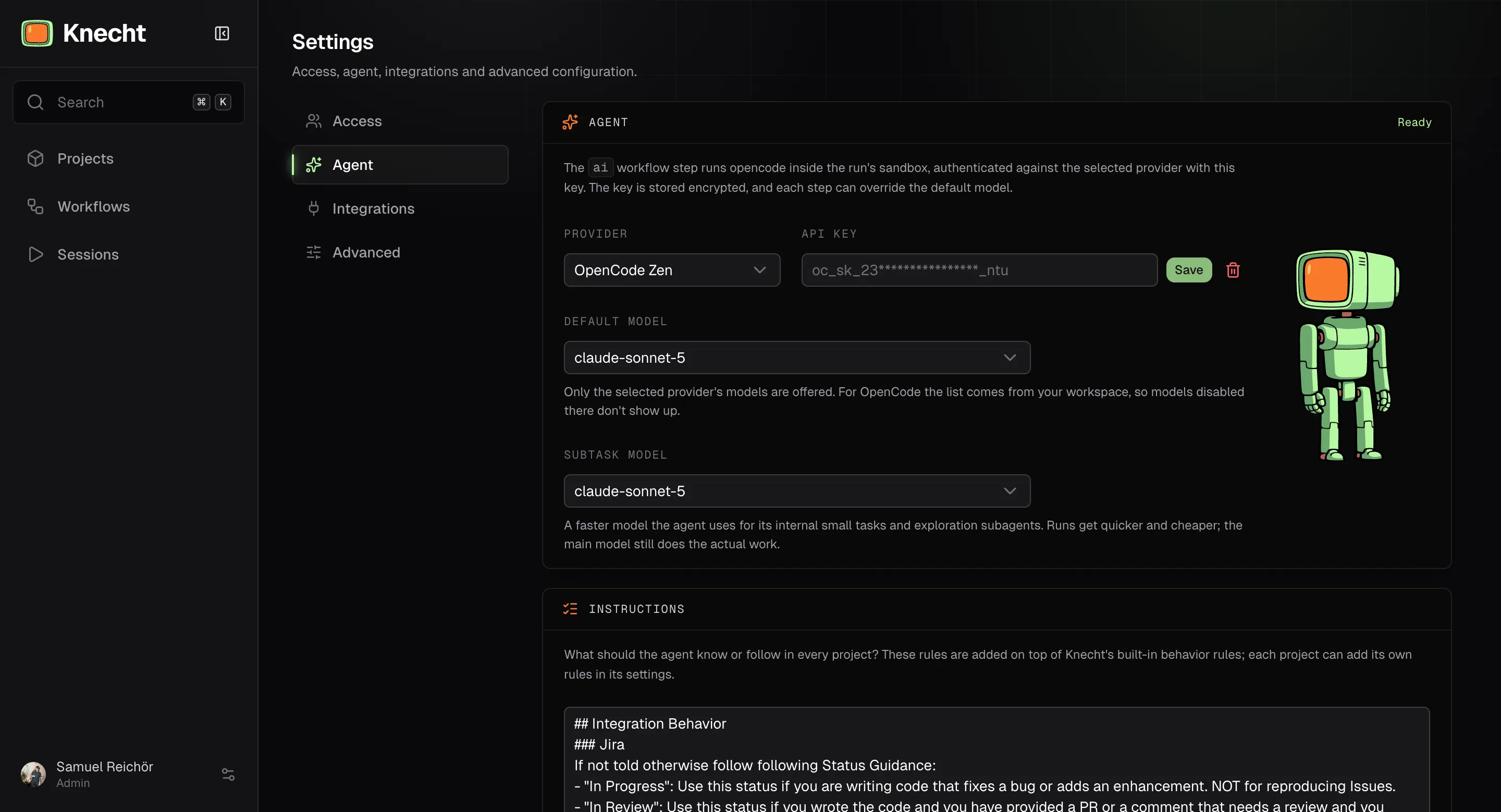This screenshot has width=1501, height=812.
Task: Go to Projects in the sidebar
Action: pos(129,158)
